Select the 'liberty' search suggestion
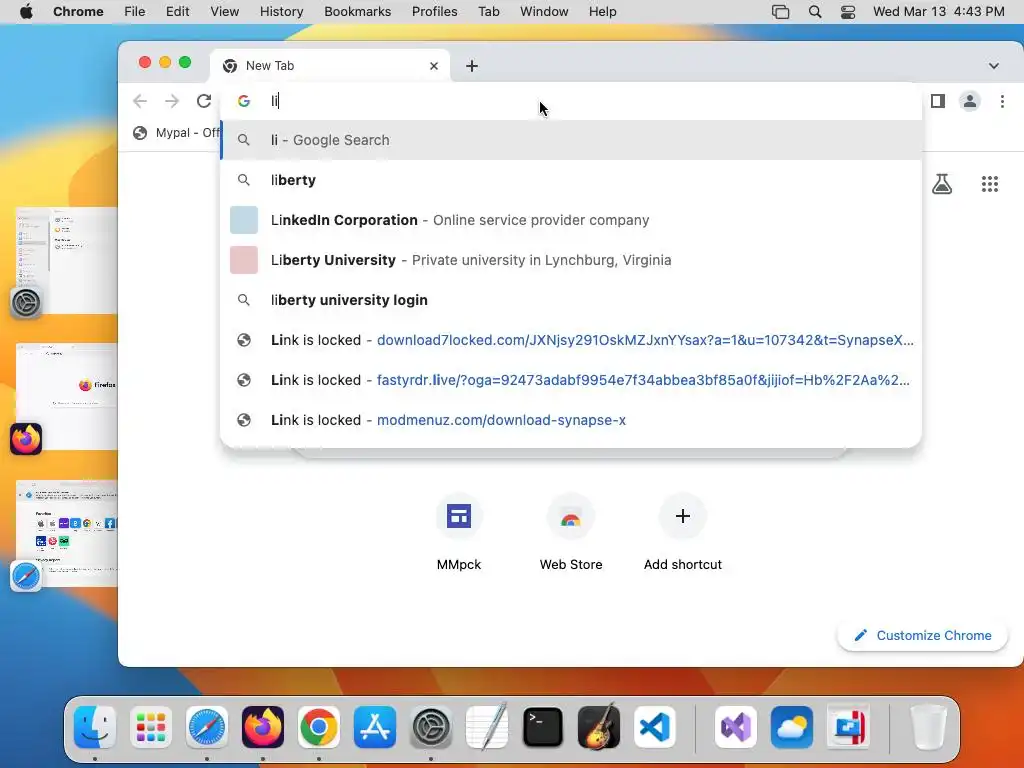 pyautogui.click(x=571, y=180)
